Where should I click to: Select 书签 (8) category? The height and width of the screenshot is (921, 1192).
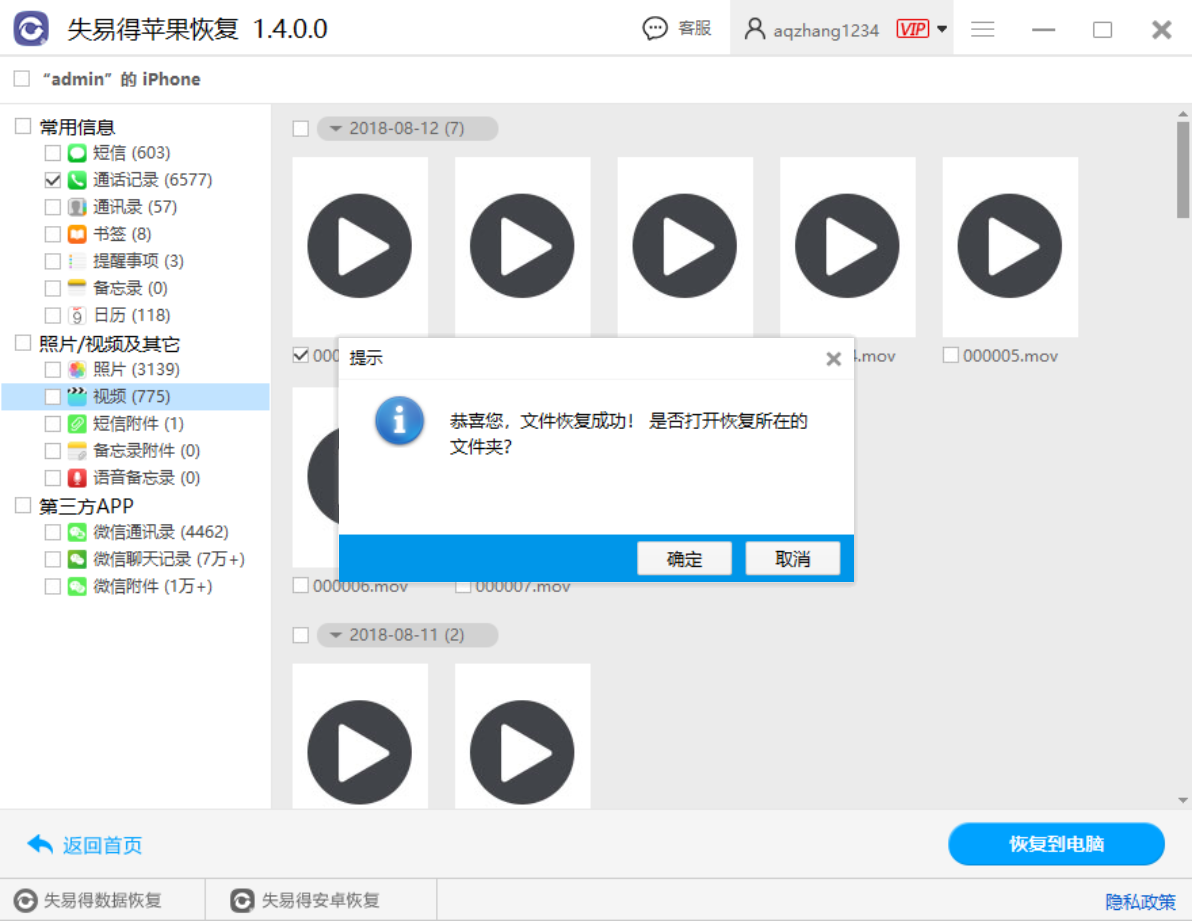(122, 234)
